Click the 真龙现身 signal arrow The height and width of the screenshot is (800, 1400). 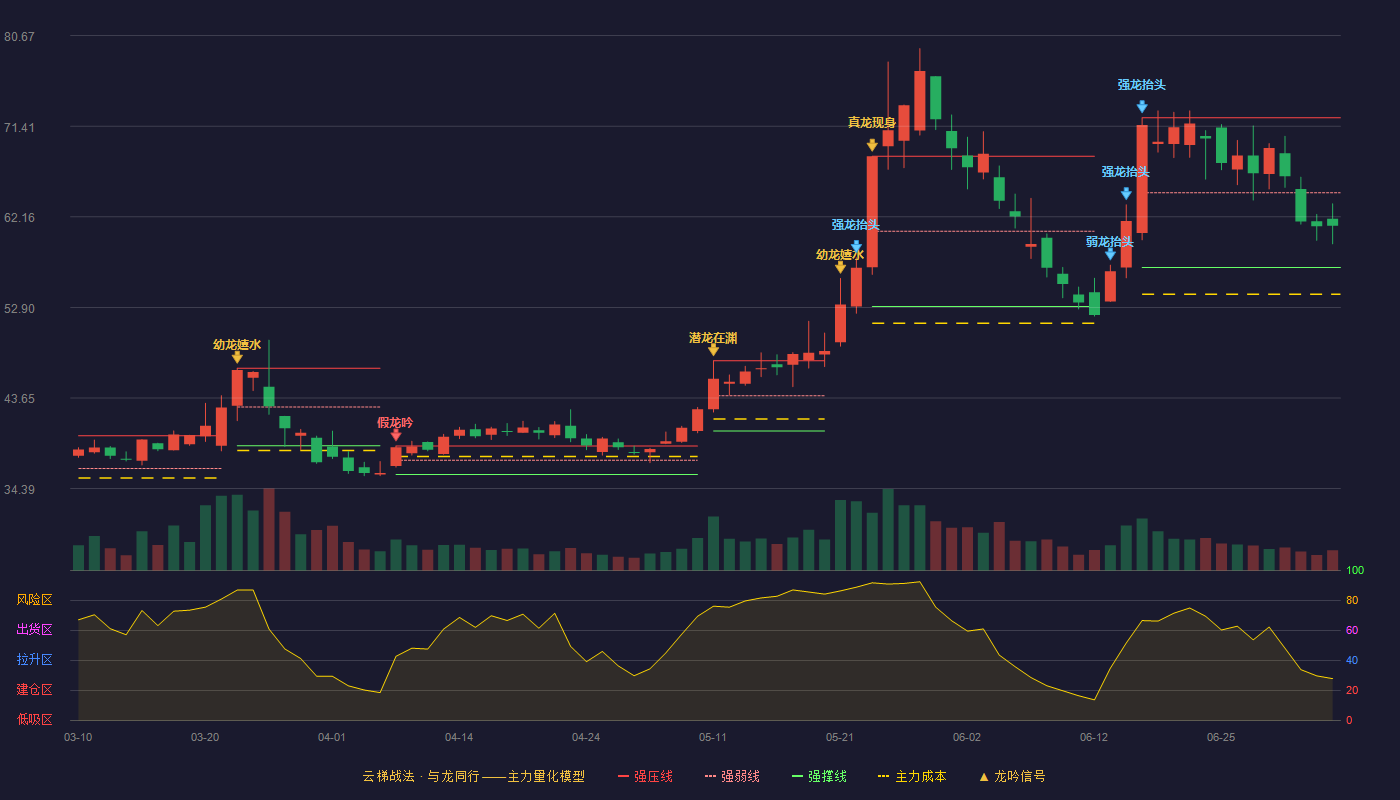[x=872, y=145]
